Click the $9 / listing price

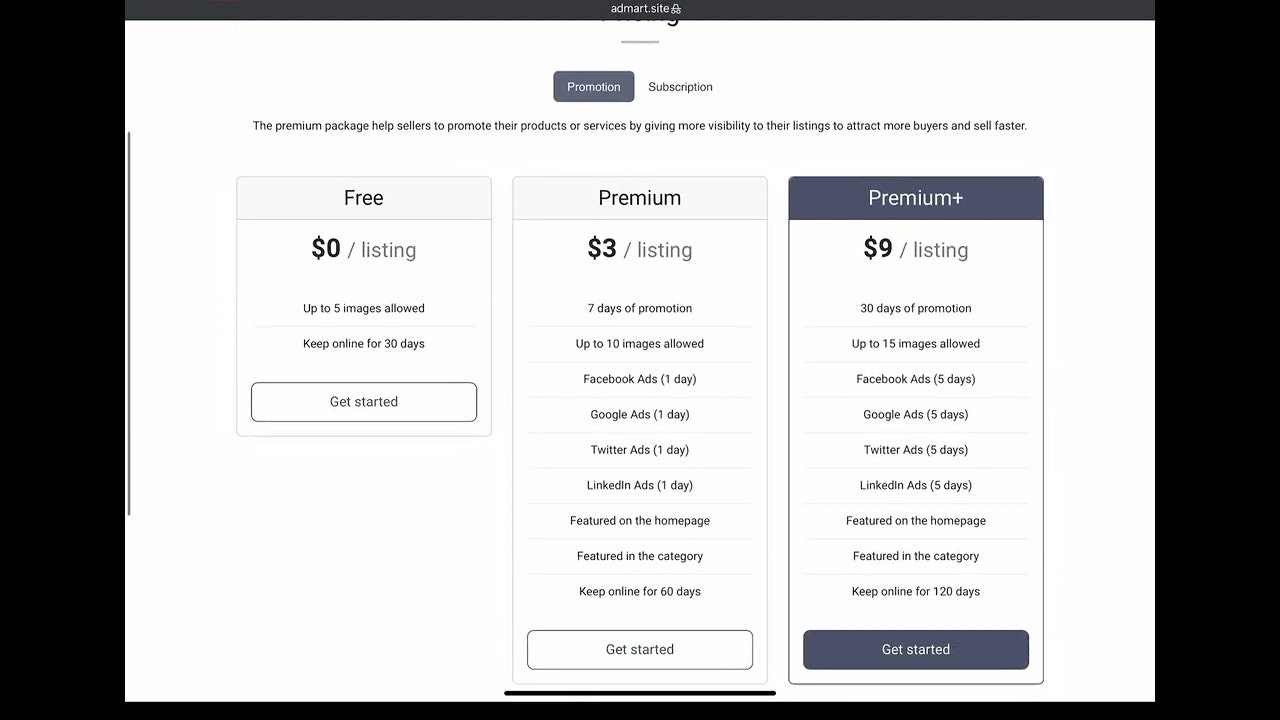pos(916,249)
